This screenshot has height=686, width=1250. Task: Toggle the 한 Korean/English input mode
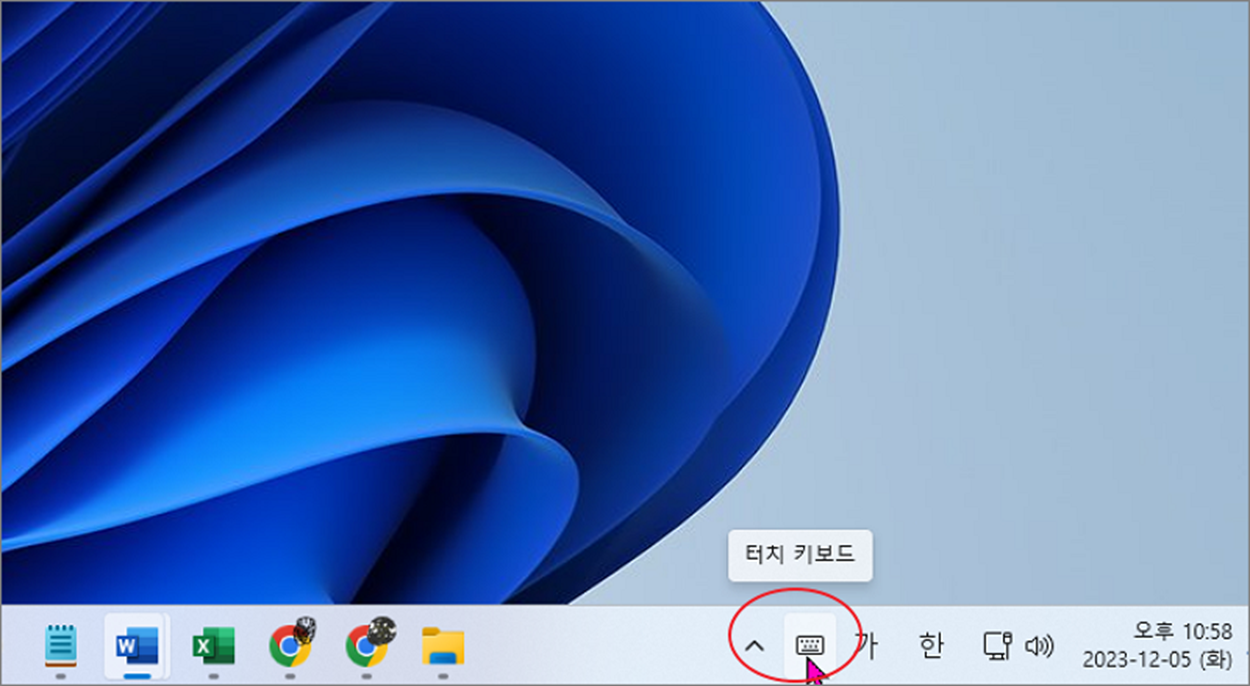point(930,646)
